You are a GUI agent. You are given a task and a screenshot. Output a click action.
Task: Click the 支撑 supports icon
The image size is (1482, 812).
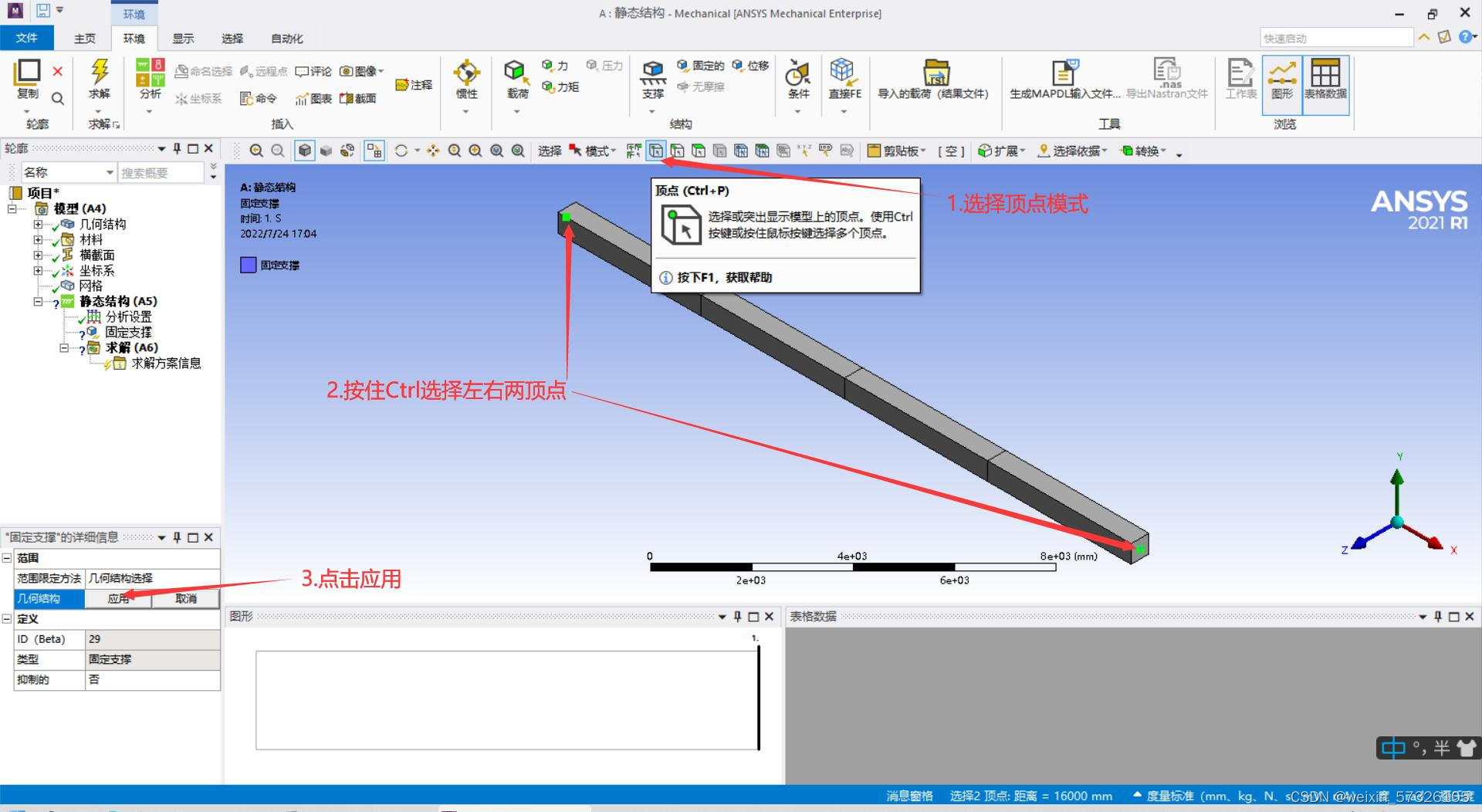pyautogui.click(x=653, y=72)
